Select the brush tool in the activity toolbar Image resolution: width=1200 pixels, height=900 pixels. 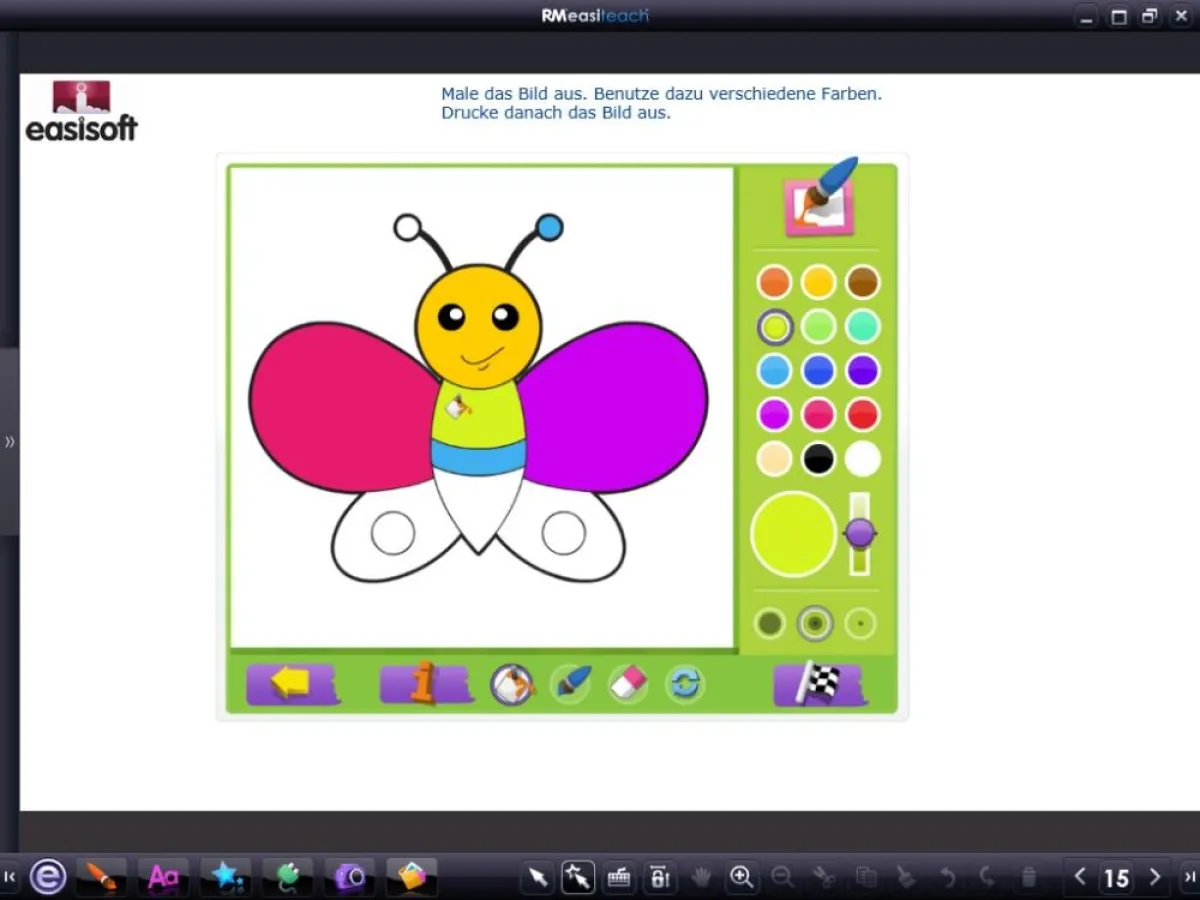pos(571,683)
